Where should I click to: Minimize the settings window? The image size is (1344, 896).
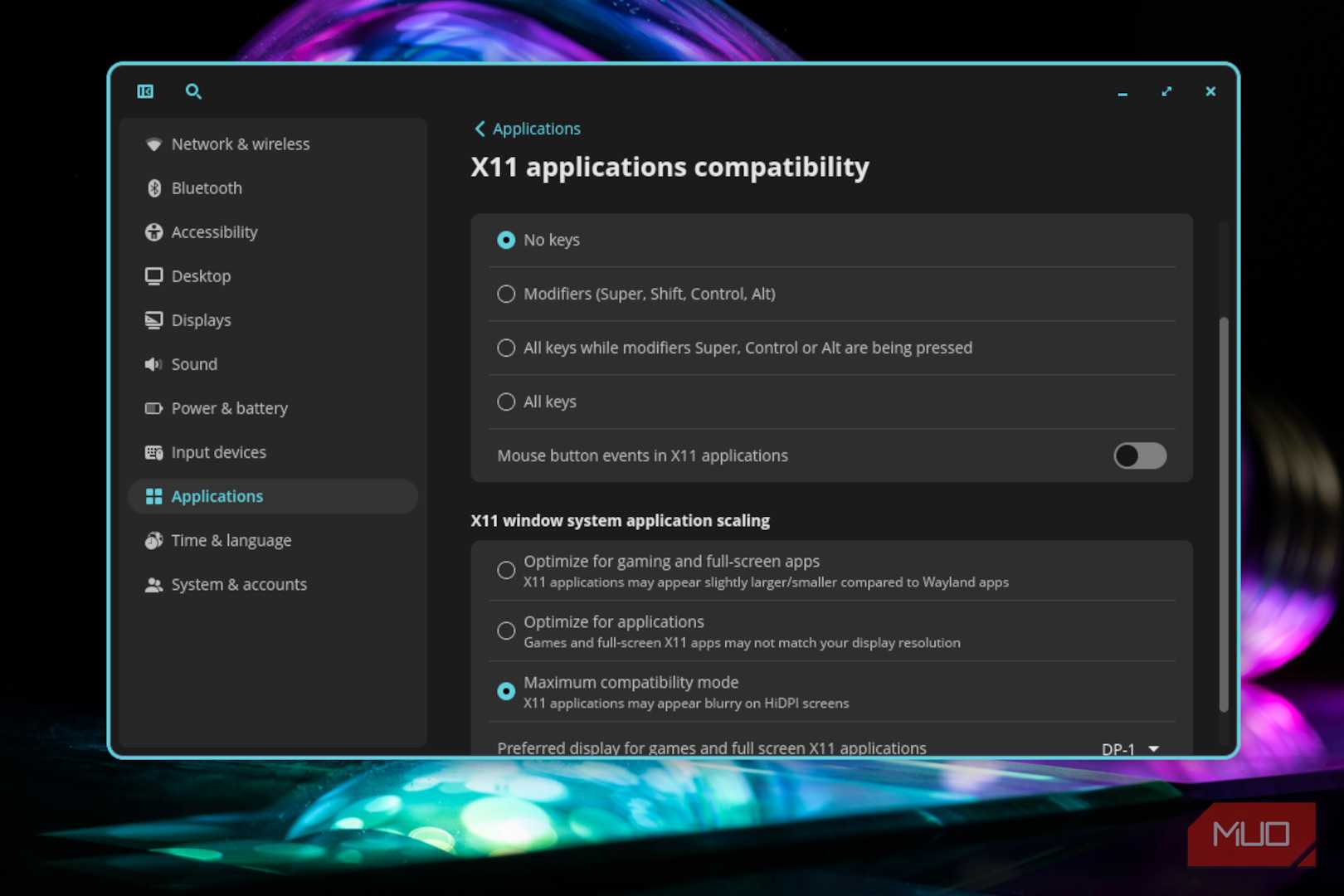tap(1122, 92)
